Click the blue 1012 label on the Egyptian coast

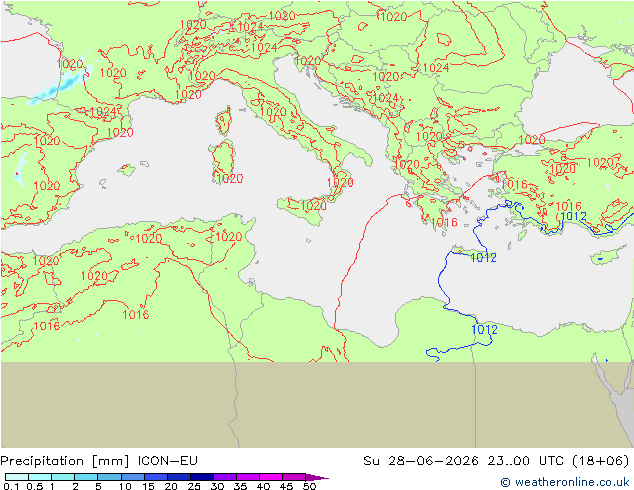point(484,329)
